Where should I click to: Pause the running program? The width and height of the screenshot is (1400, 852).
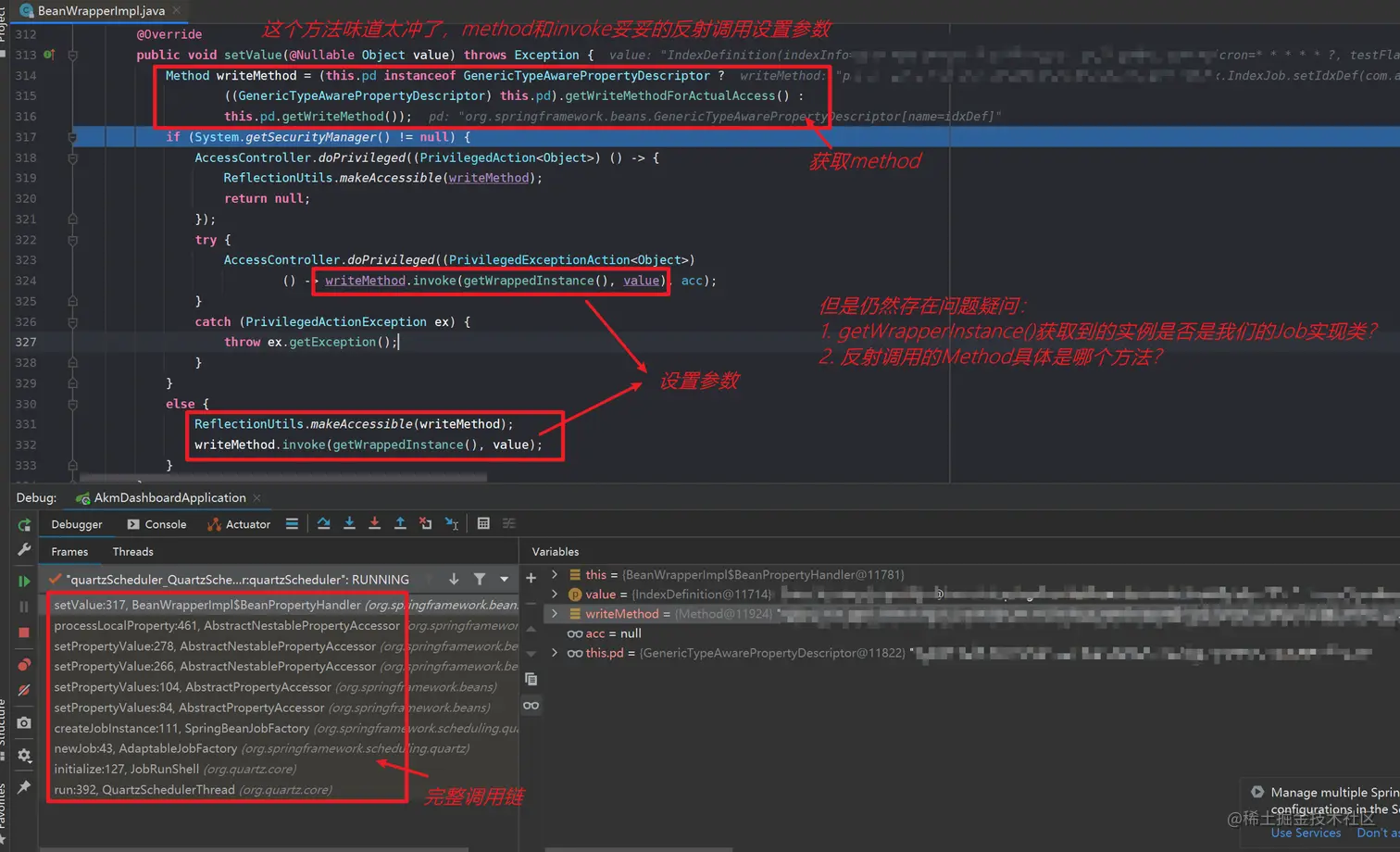point(24,607)
